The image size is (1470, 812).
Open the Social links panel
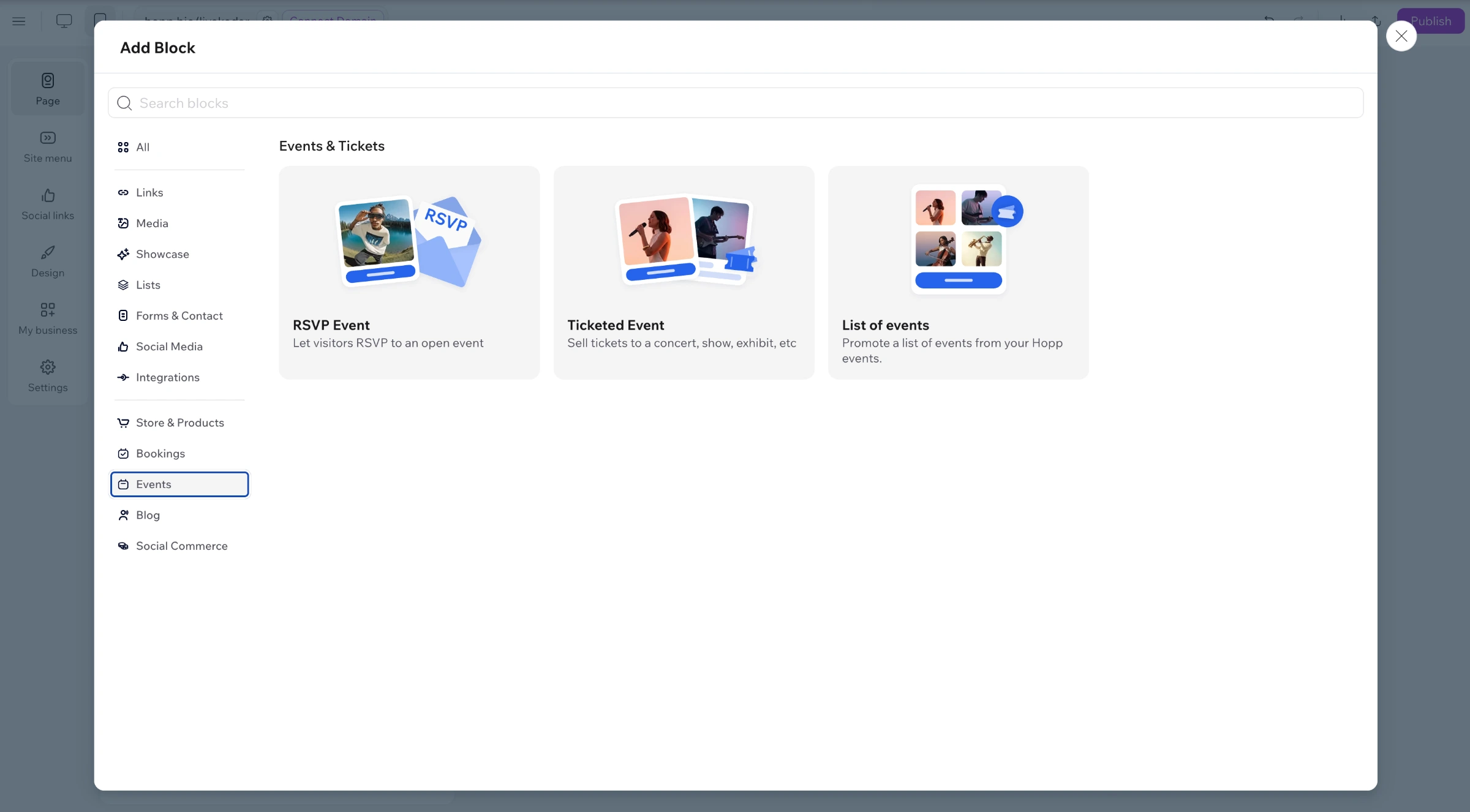click(48, 205)
